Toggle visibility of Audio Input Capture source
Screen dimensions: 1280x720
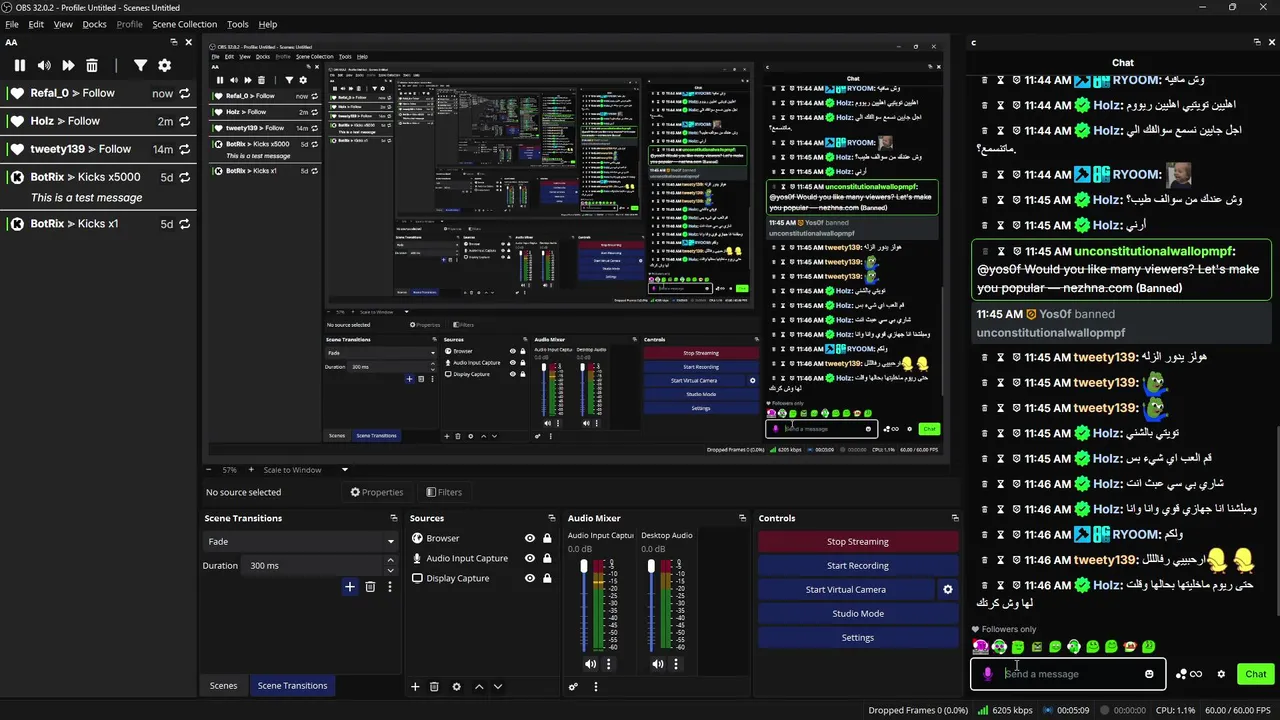[530, 558]
